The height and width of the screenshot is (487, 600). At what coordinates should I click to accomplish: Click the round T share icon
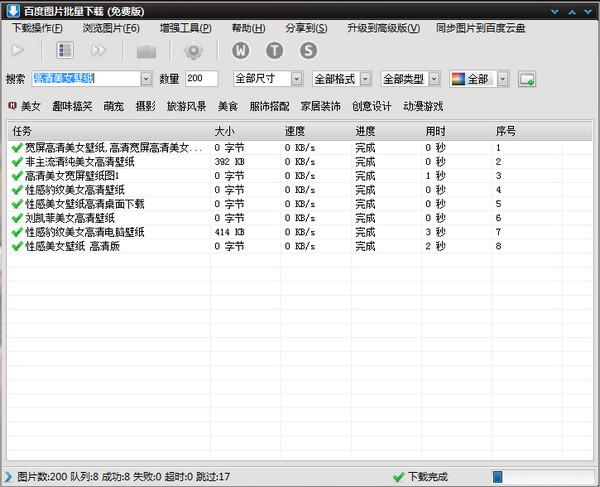click(x=274, y=50)
